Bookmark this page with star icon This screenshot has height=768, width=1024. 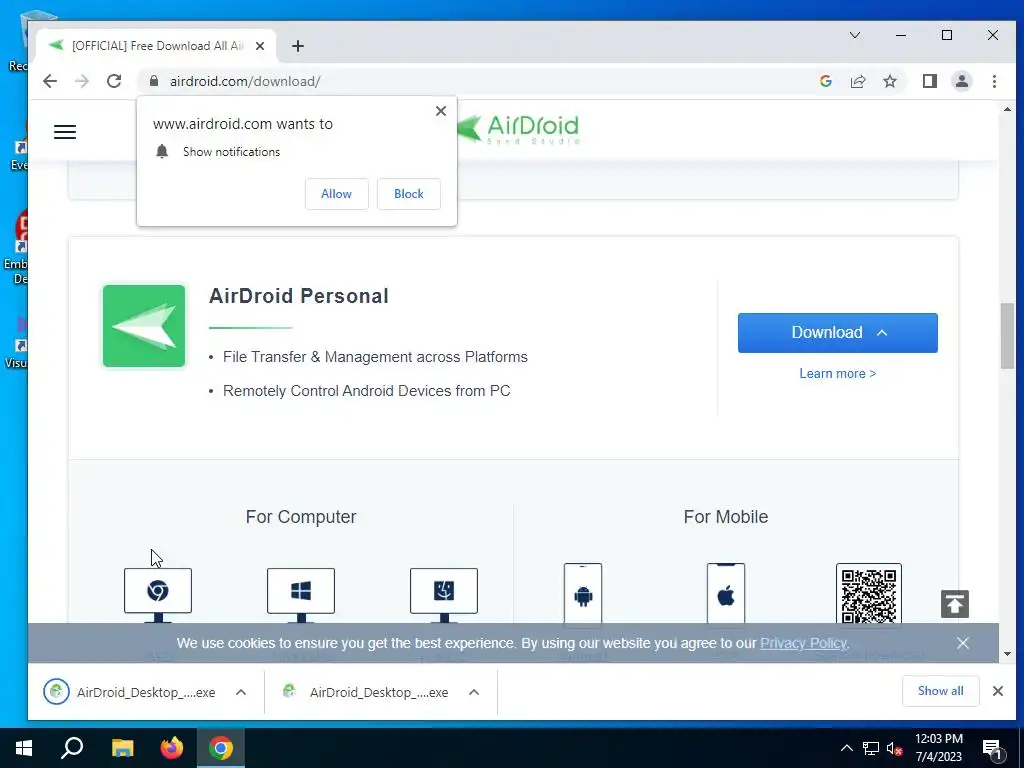(889, 81)
